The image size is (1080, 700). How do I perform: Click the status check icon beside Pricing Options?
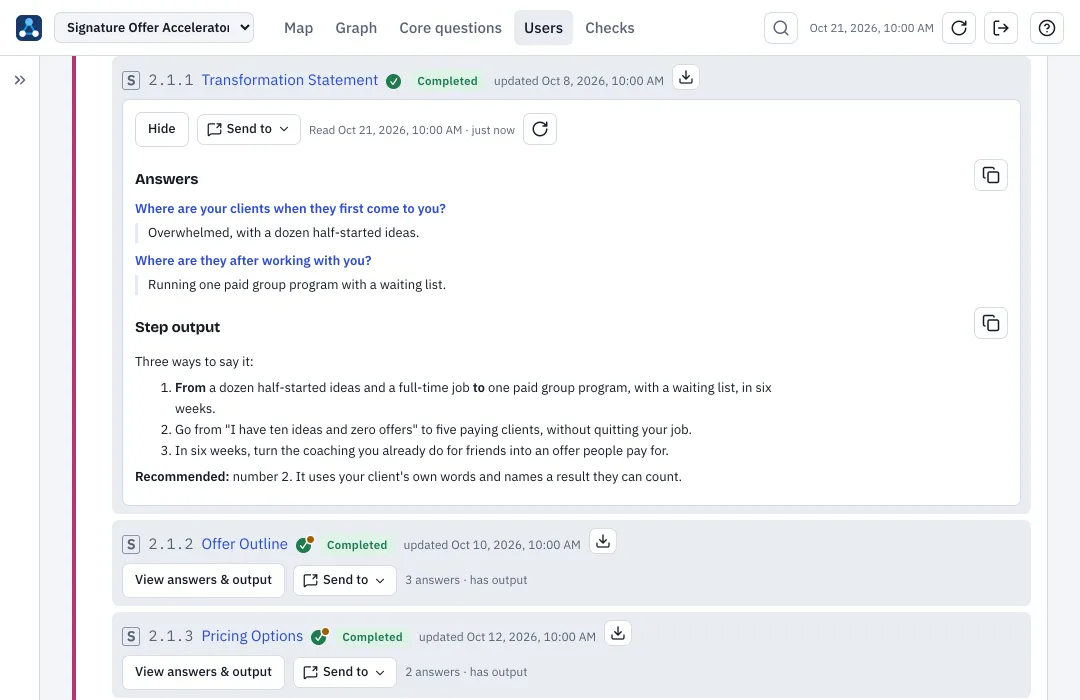click(x=320, y=636)
